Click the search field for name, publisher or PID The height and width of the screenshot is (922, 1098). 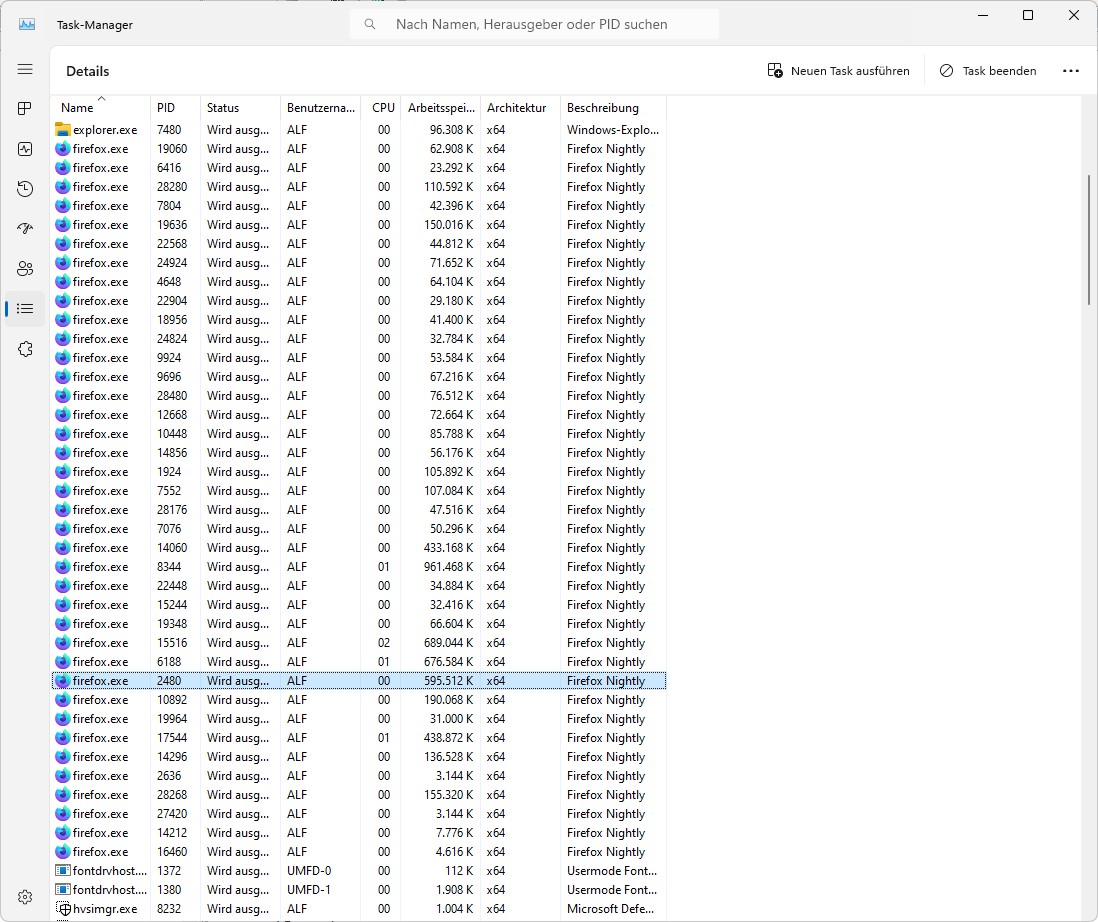[534, 25]
